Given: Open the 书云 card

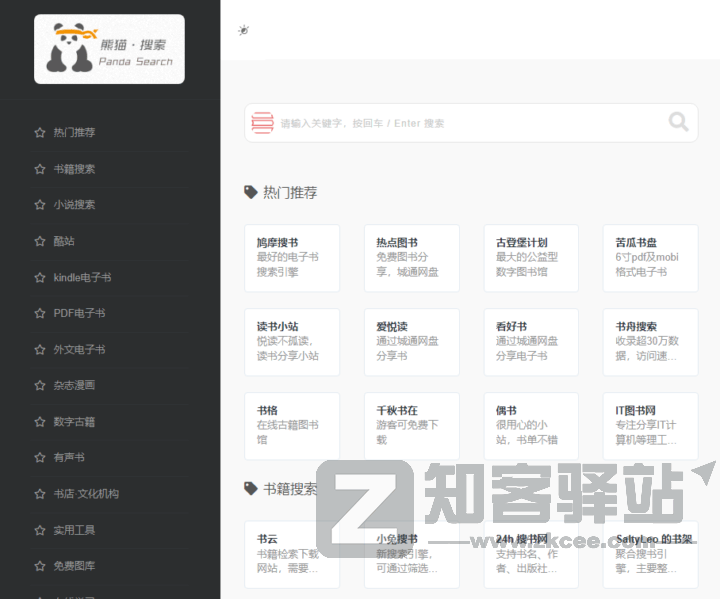Looking at the screenshot, I should pos(292,554).
